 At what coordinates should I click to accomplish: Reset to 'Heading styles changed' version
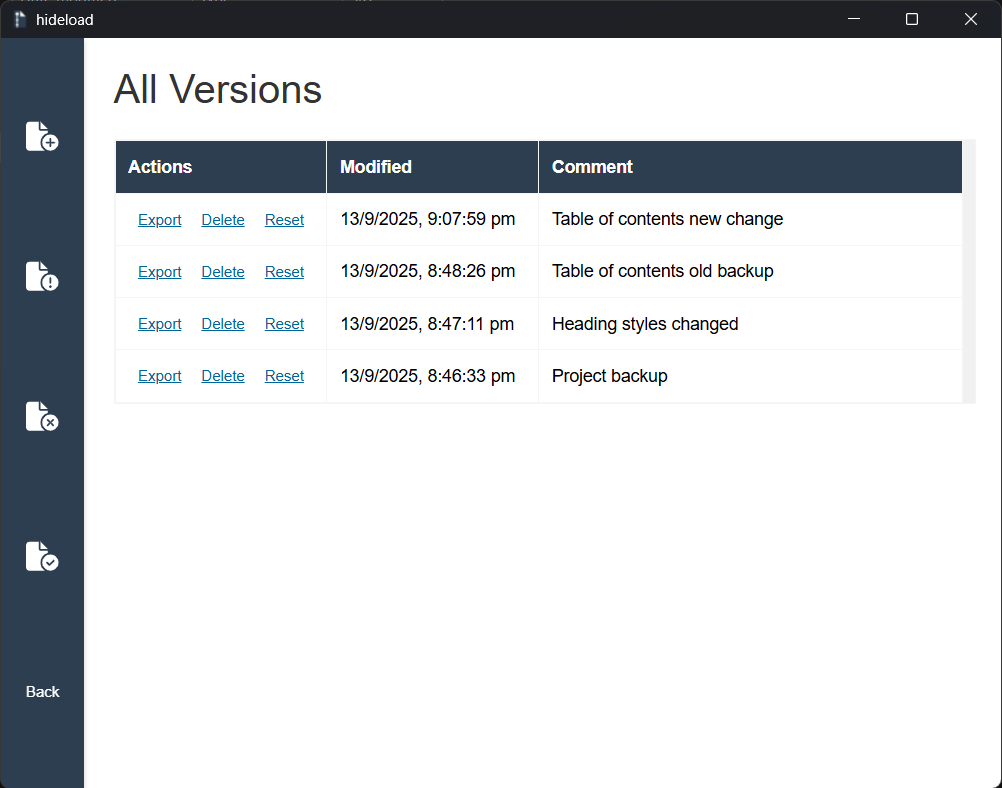pos(284,324)
